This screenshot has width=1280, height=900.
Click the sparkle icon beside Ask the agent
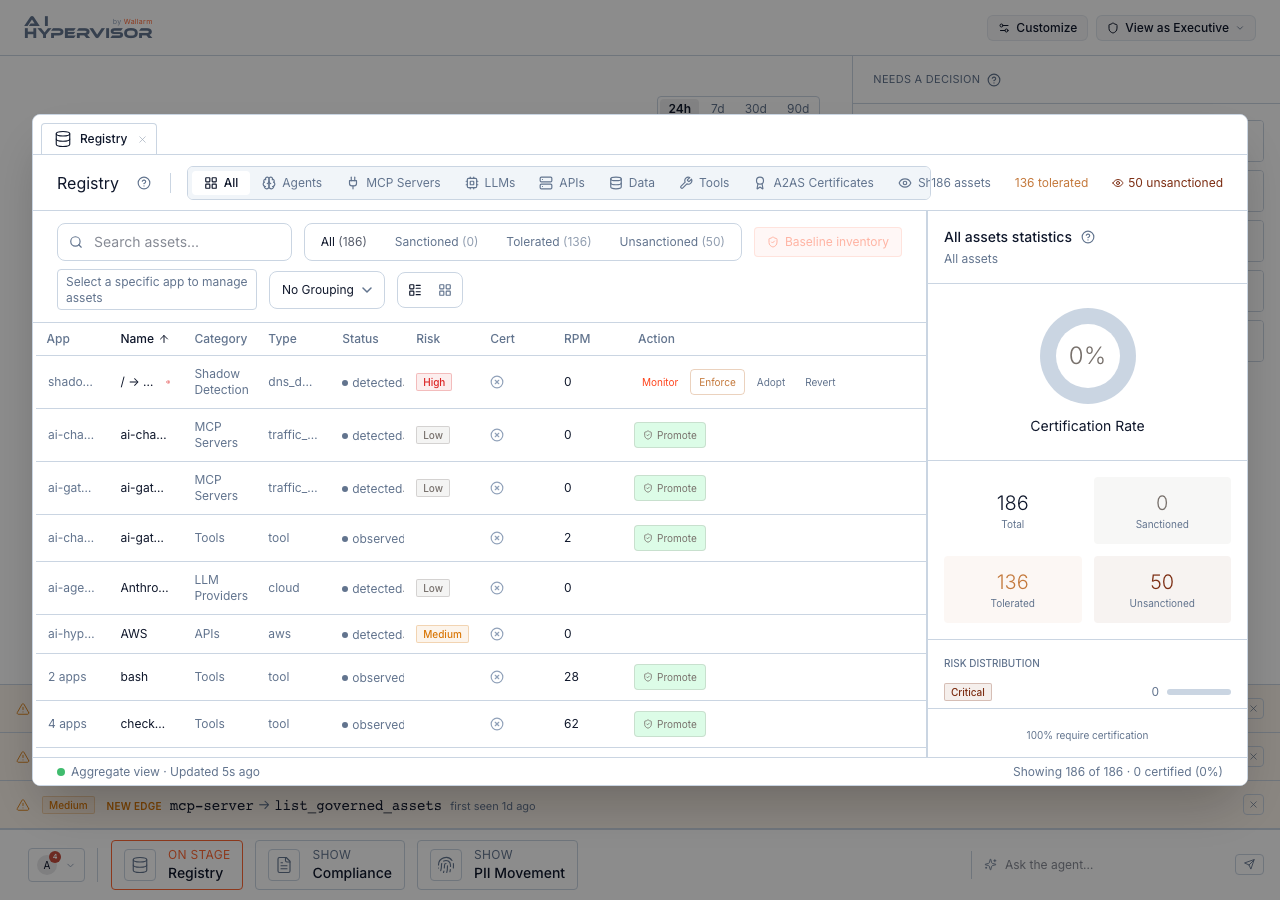click(990, 865)
